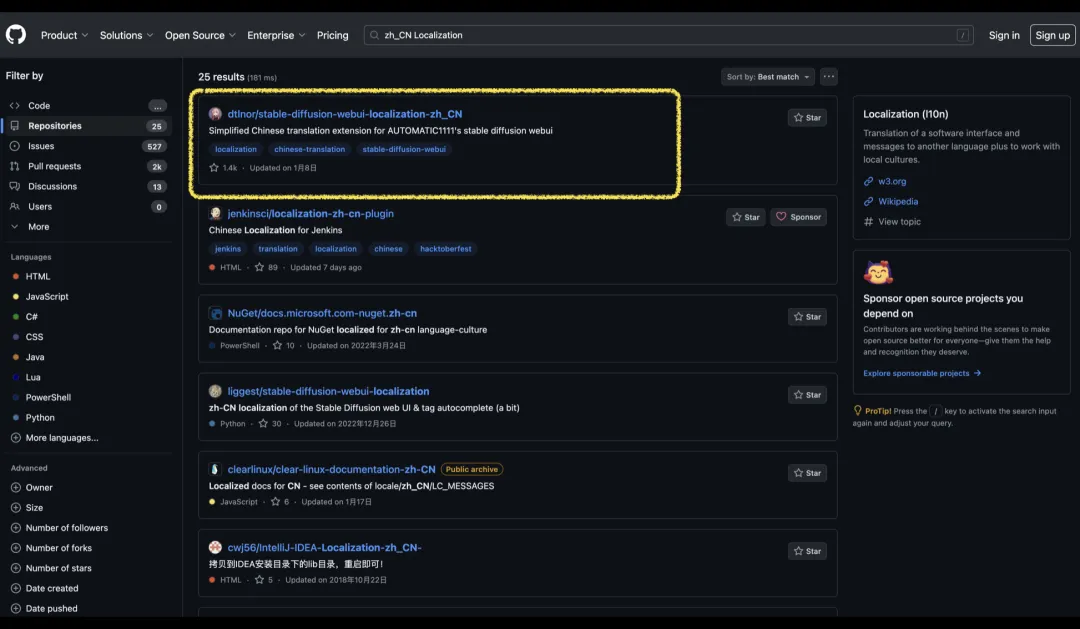
Task: Open the Pricing page
Action: [333, 35]
